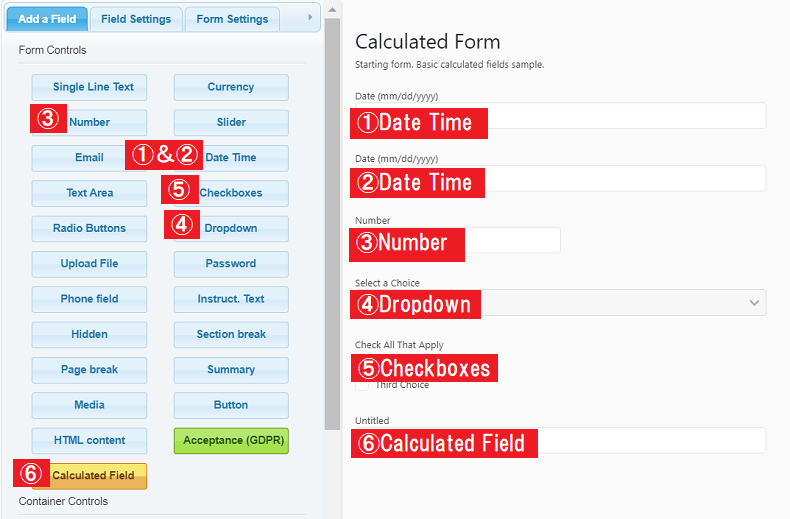The image size is (790, 519).
Task: Click the first Date input field
Action: click(x=560, y=116)
